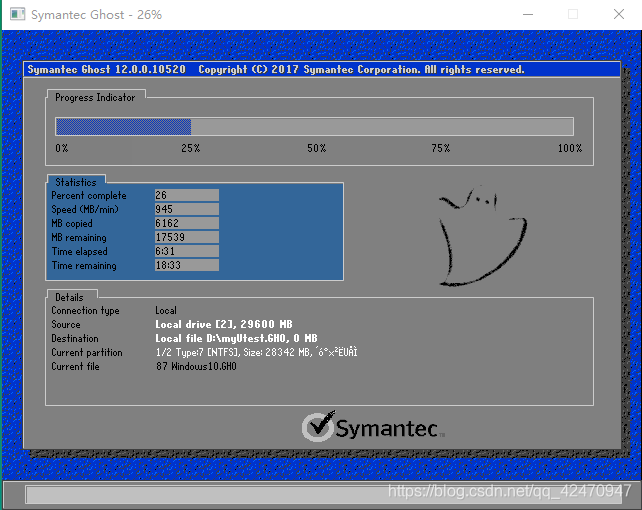Image resolution: width=642 pixels, height=510 pixels.
Task: Click the Ghost mascot drawing
Action: pyautogui.click(x=483, y=236)
